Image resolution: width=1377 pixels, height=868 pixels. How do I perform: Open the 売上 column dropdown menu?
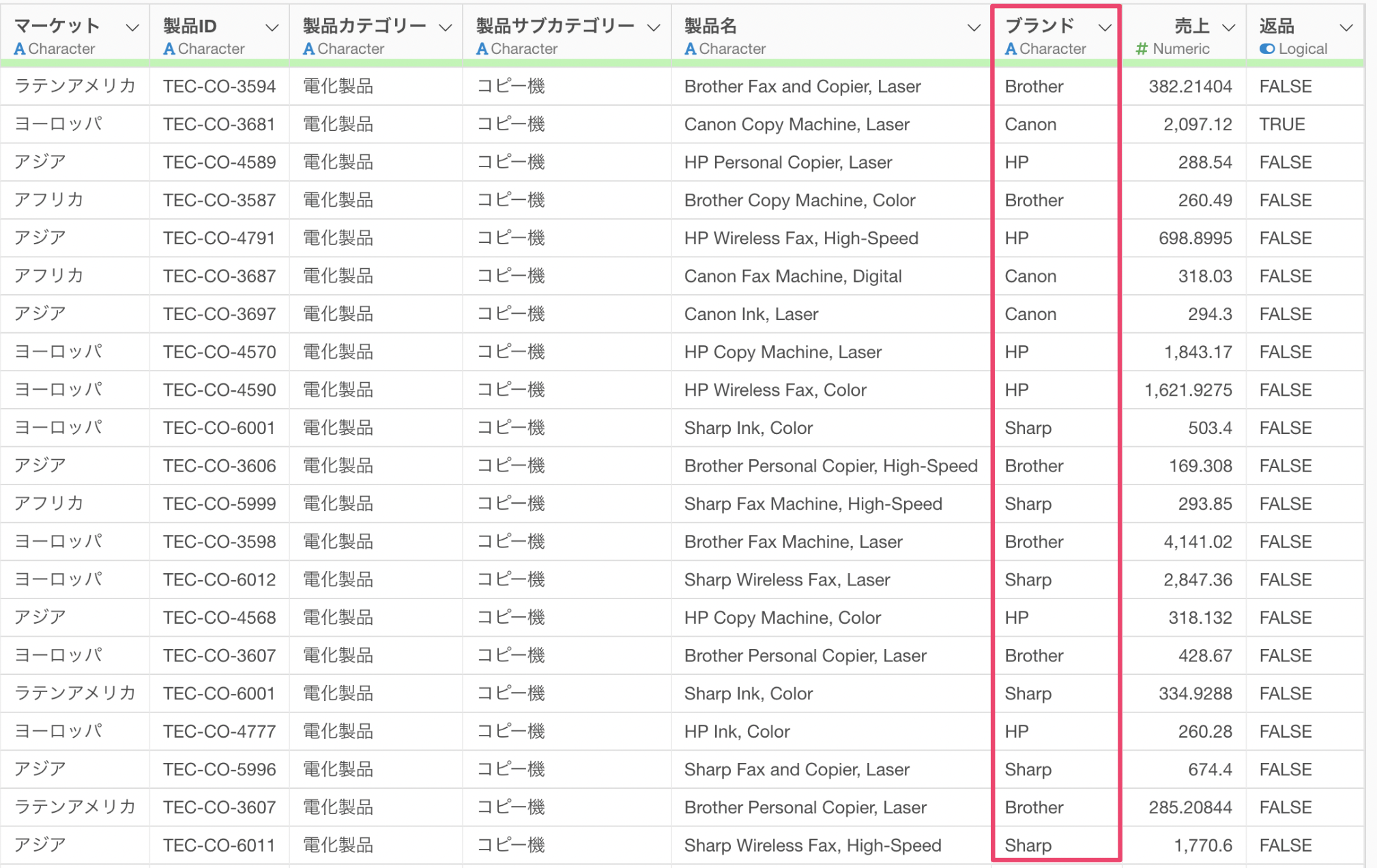[1228, 28]
